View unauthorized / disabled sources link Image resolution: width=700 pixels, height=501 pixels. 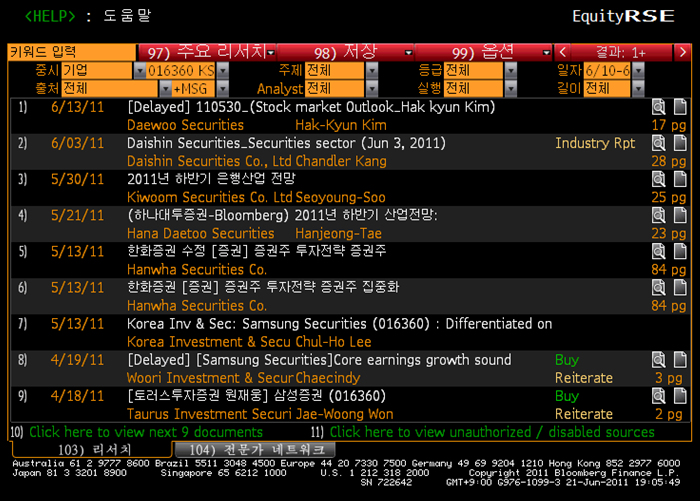point(492,432)
